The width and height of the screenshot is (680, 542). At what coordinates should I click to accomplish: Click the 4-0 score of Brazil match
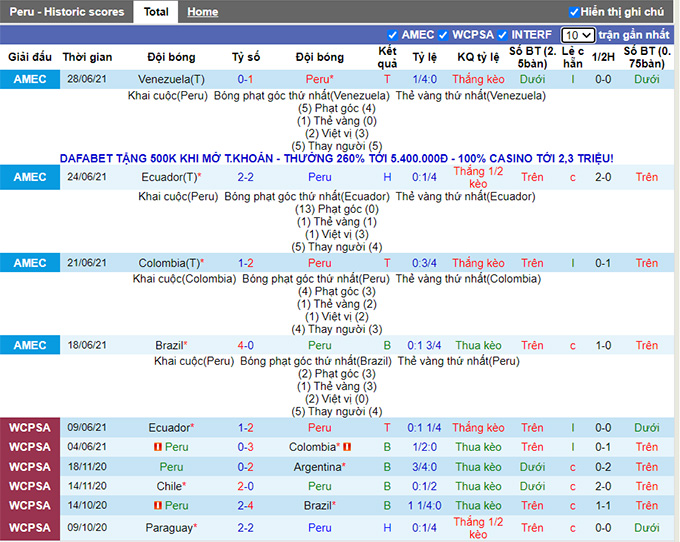(245, 346)
